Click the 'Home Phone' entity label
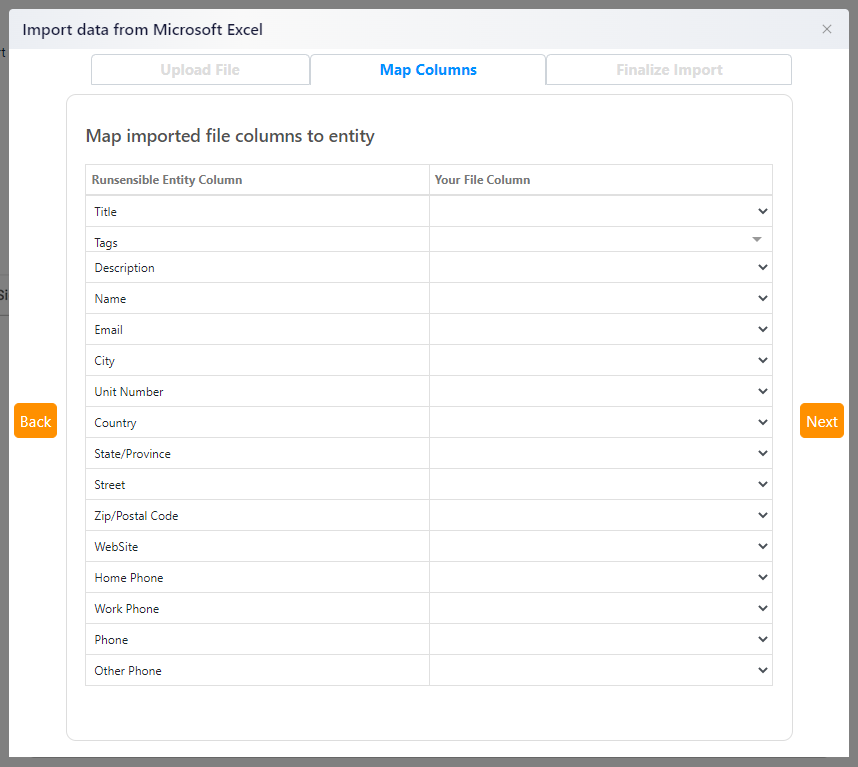 click(x=129, y=578)
